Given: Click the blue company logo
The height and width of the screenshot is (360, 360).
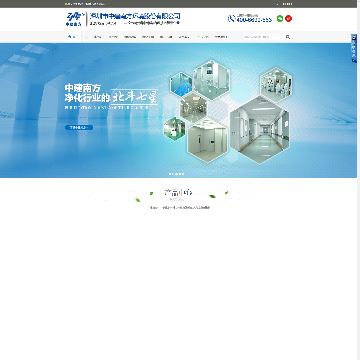Looking at the screenshot, I should (x=74, y=19).
